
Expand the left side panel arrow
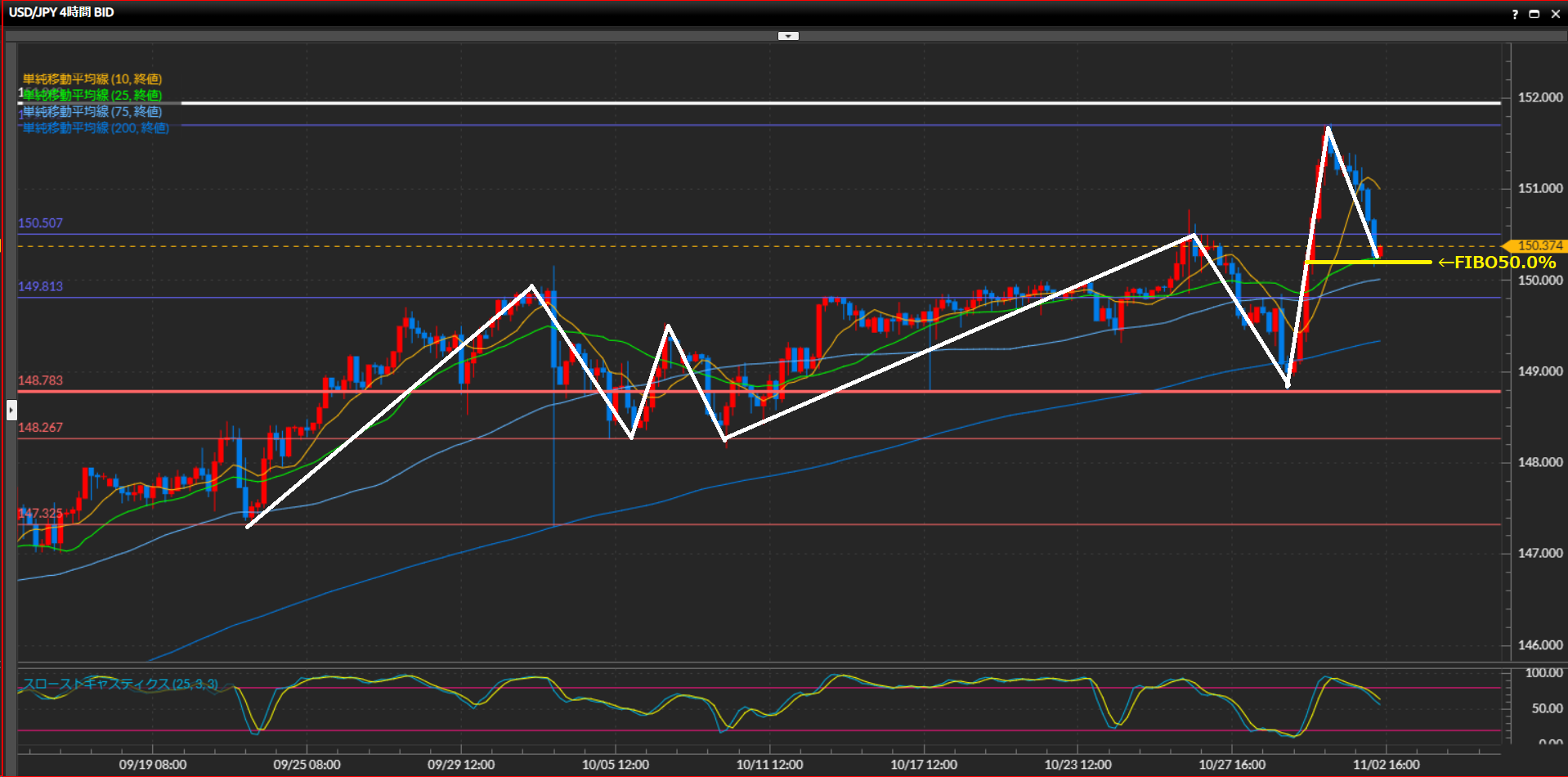coord(11,409)
